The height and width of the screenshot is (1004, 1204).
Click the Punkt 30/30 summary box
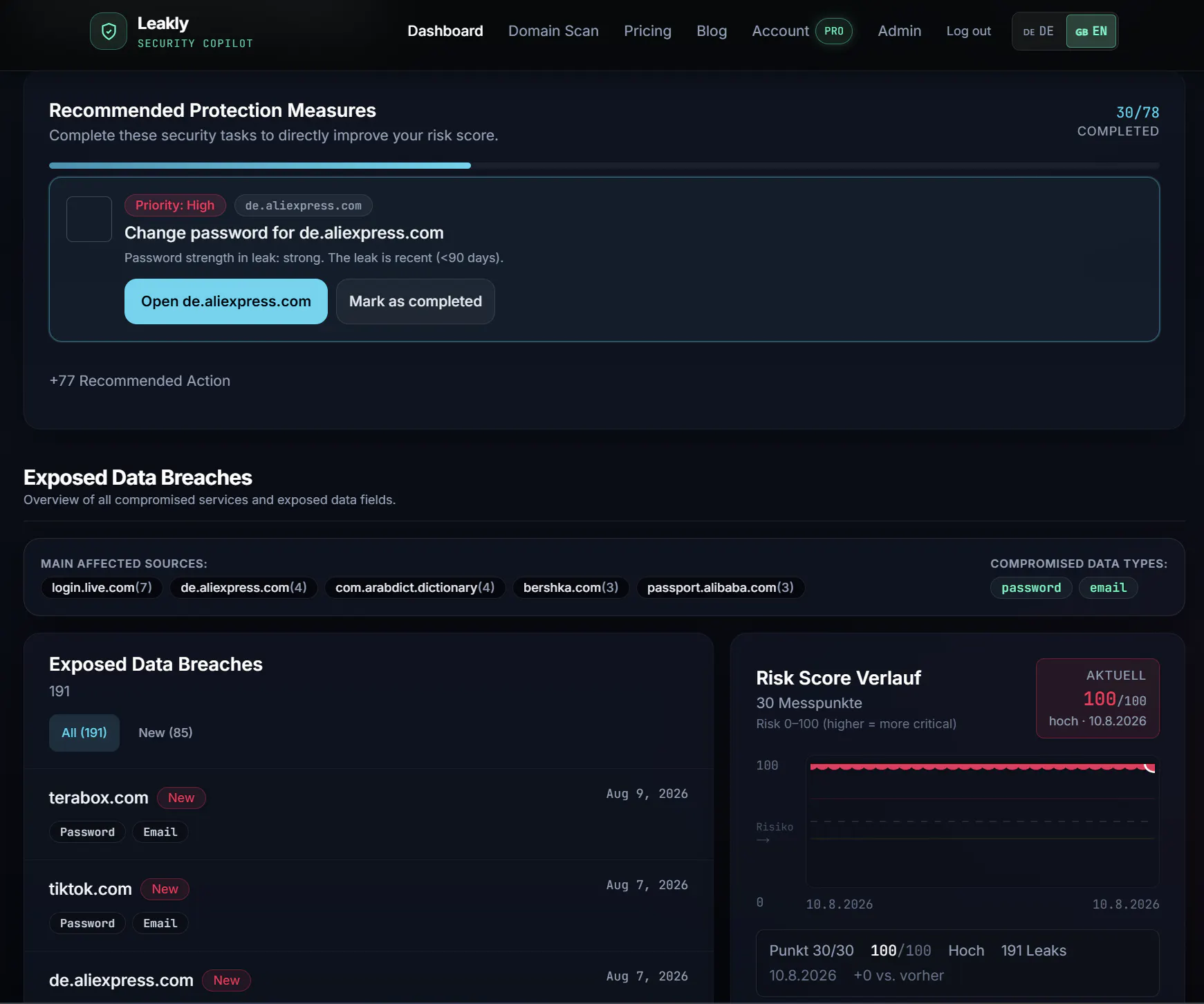pyautogui.click(x=958, y=963)
